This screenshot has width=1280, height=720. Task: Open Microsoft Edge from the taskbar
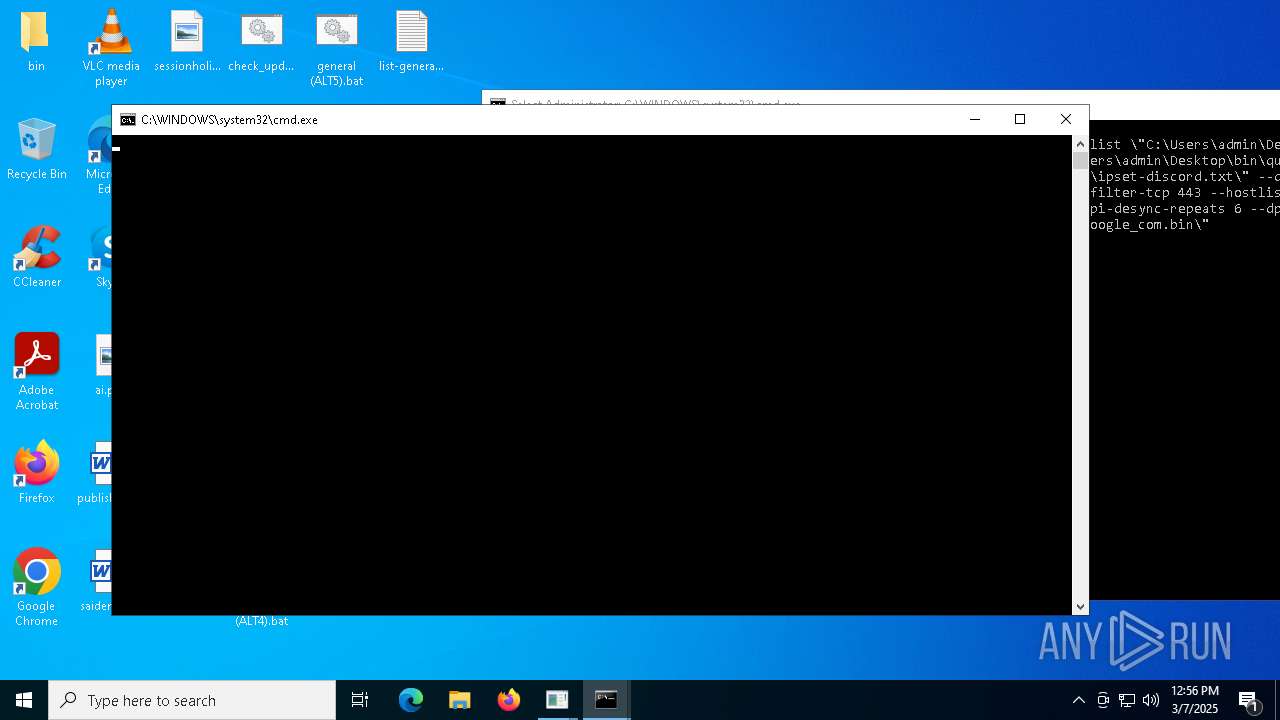click(411, 700)
